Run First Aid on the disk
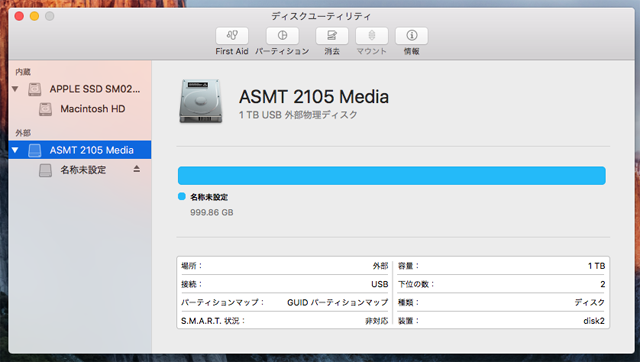The width and height of the screenshot is (640, 362). pos(232,36)
